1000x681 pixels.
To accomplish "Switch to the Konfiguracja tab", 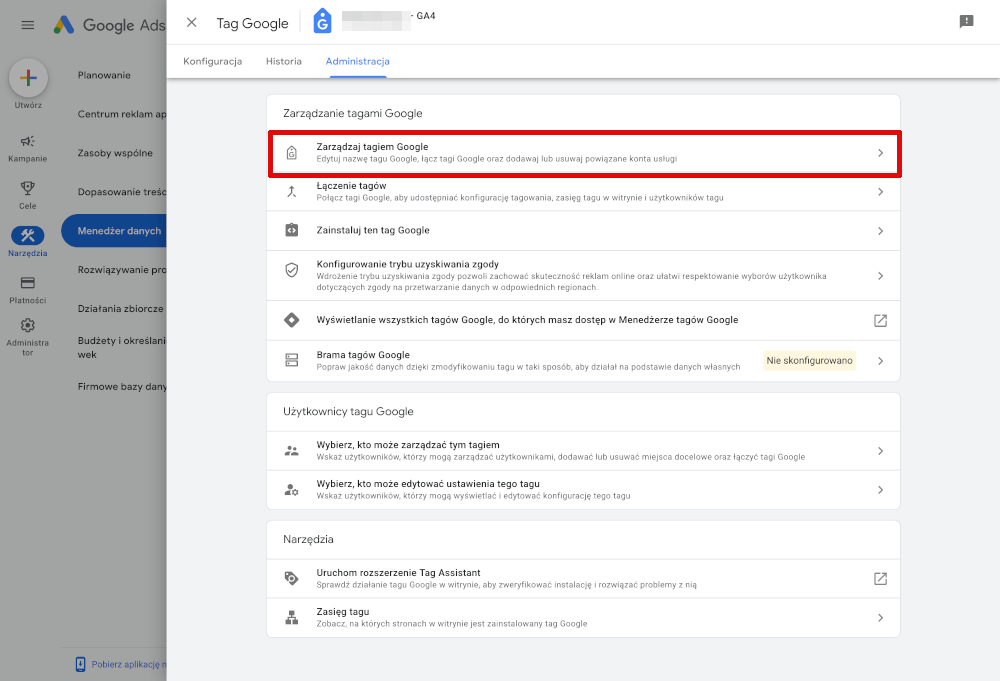I will (x=211, y=61).
